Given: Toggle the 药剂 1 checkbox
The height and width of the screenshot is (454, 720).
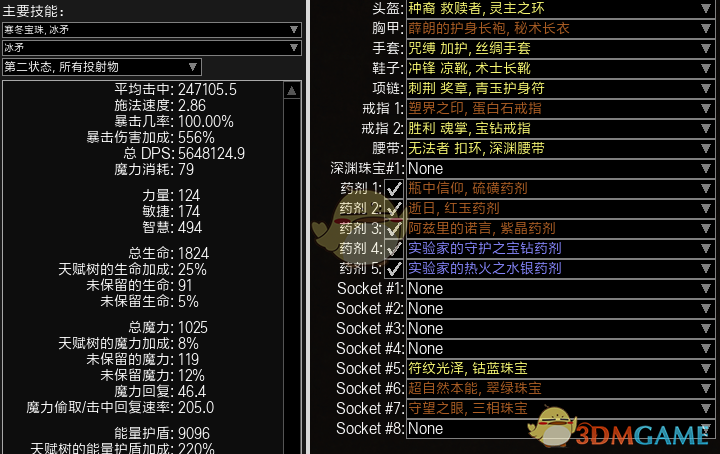Looking at the screenshot, I should point(394,189).
